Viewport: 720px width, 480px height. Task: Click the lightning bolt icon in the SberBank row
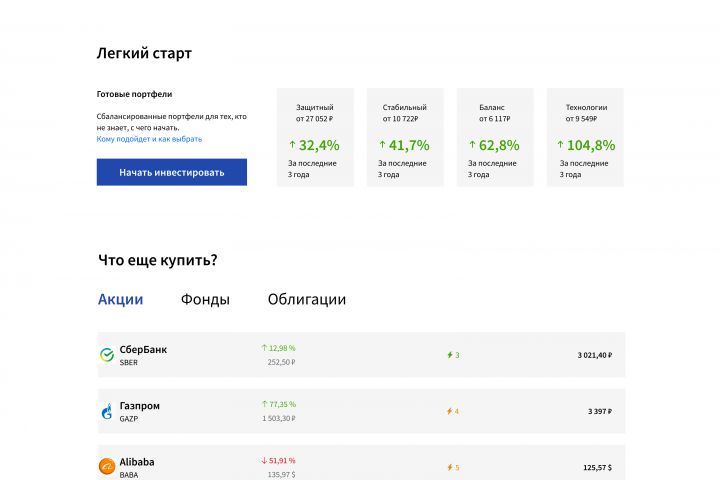[450, 355]
